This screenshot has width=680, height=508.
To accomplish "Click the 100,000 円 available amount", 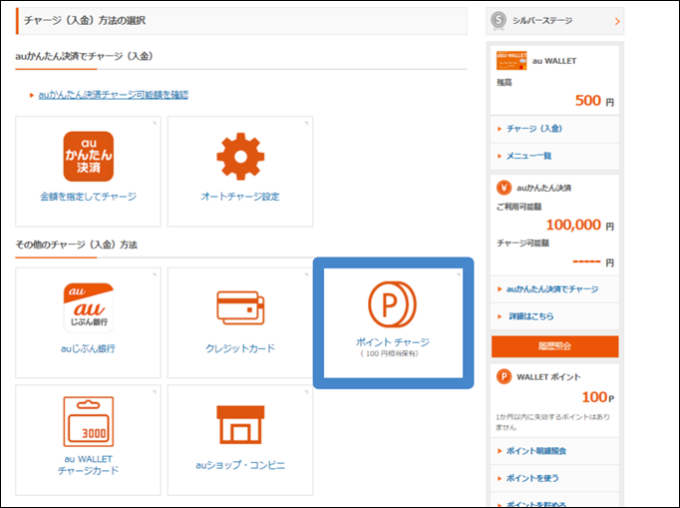I will pyautogui.click(x=580, y=225).
